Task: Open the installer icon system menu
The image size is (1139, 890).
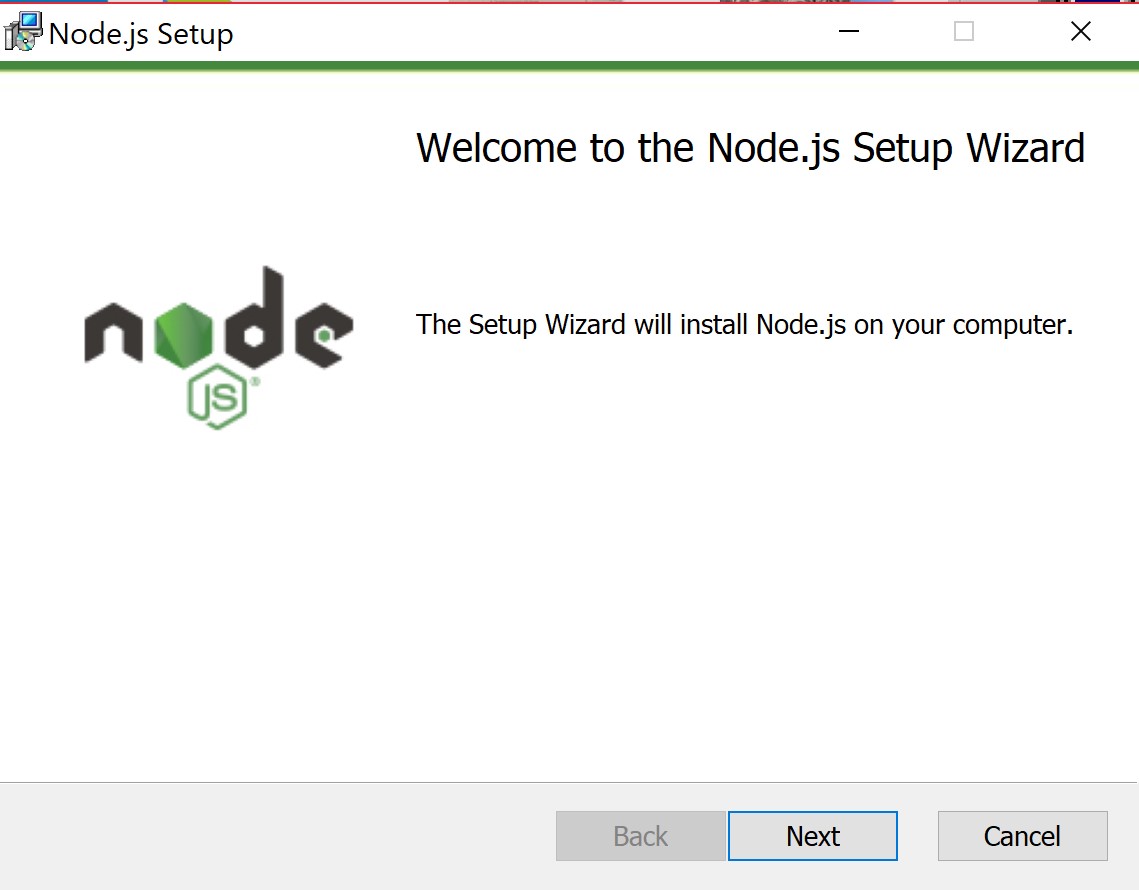Action: coord(23,32)
